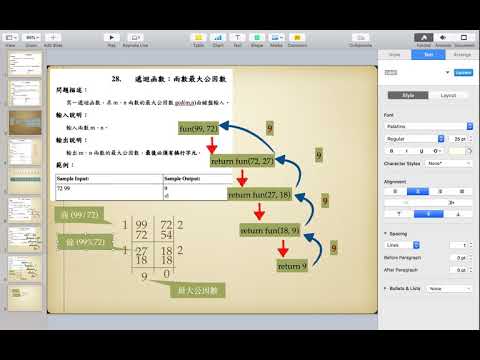The image size is (480, 360).
Task: Select the Text inspector tab
Action: (x=428, y=55)
